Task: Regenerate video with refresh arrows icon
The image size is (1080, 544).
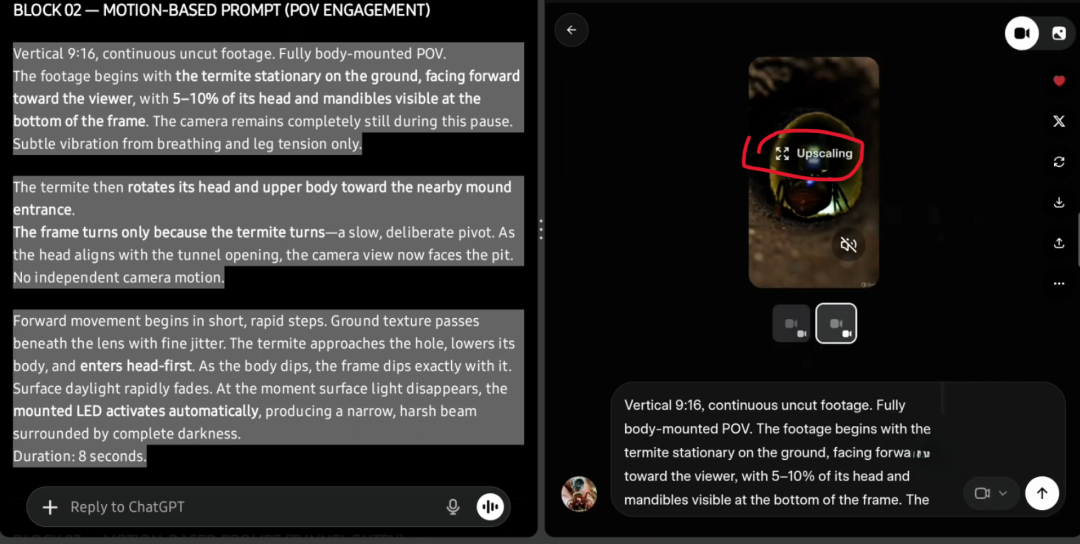Action: pos(1059,162)
